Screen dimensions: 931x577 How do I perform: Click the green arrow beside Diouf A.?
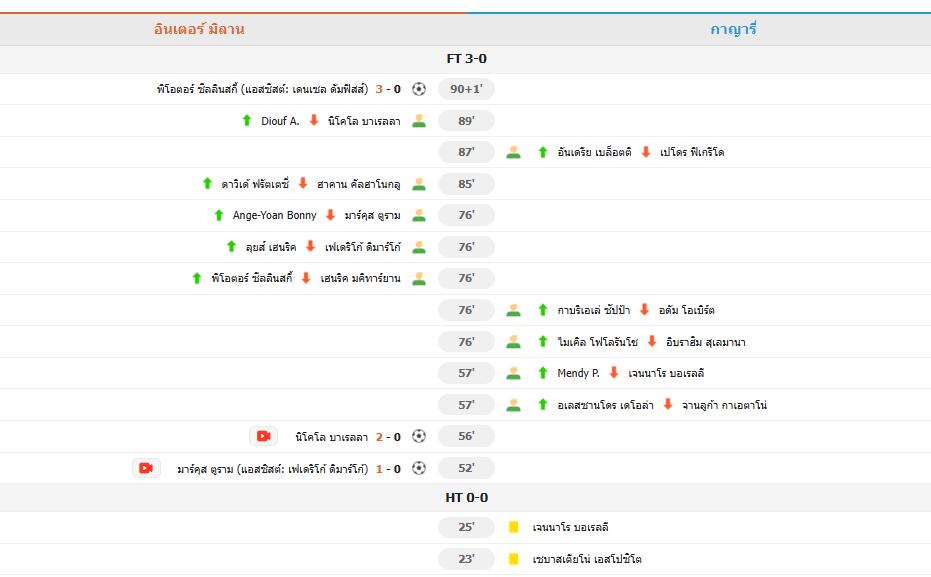(247, 121)
